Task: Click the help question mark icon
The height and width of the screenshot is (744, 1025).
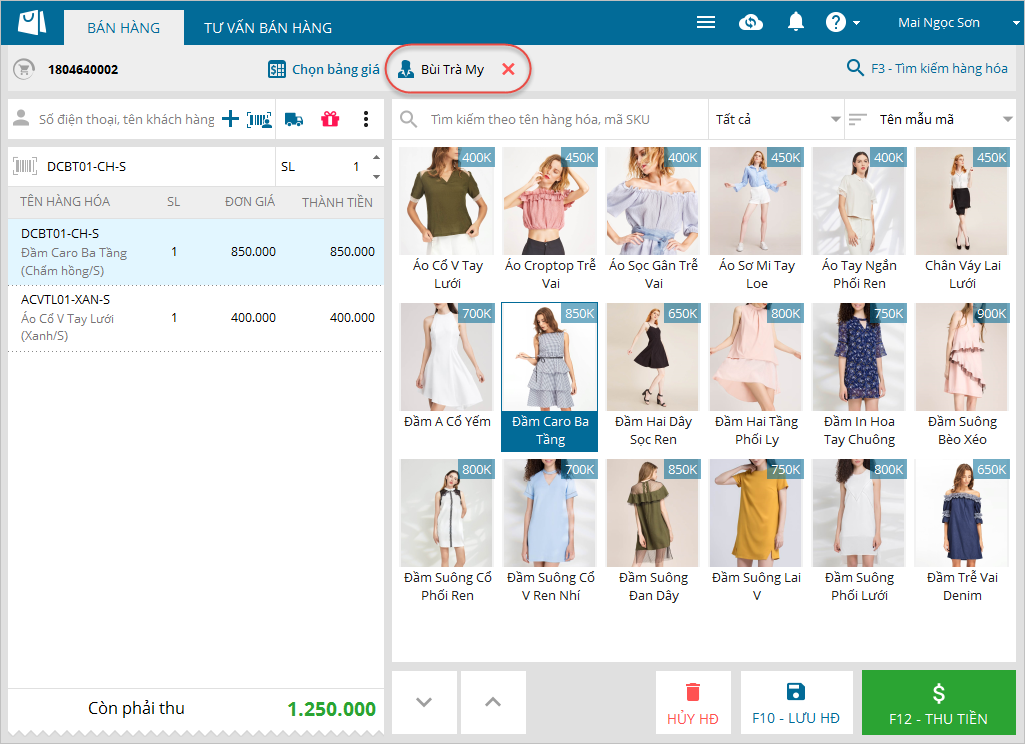Action: pyautogui.click(x=836, y=22)
